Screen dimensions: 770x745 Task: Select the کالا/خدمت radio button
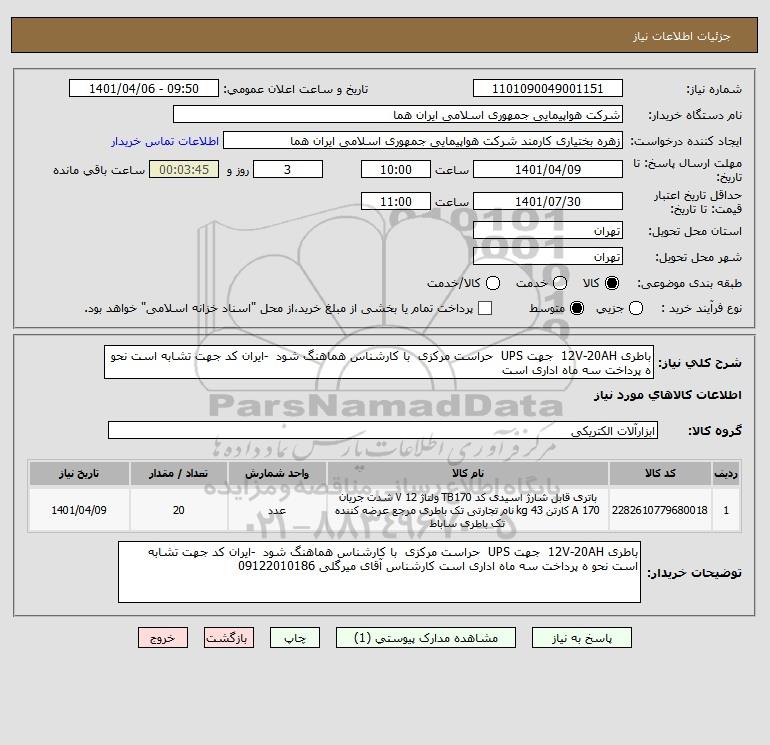493,283
